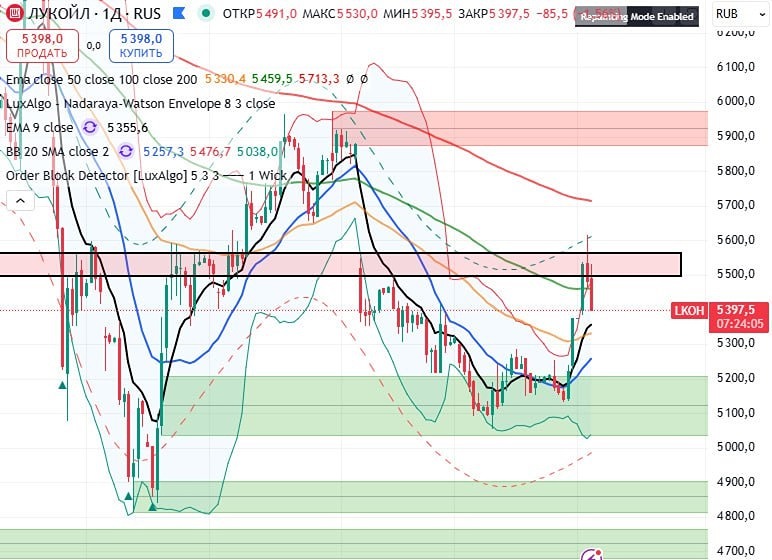The height and width of the screenshot is (560, 772).
Task: Click the 5700,0 price axis label
Action: tap(736, 204)
